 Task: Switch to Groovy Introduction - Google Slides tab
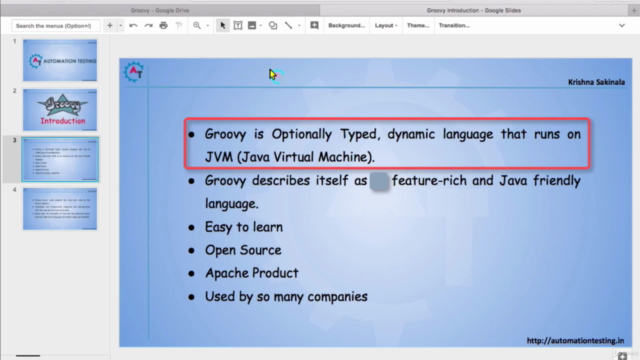pos(473,10)
